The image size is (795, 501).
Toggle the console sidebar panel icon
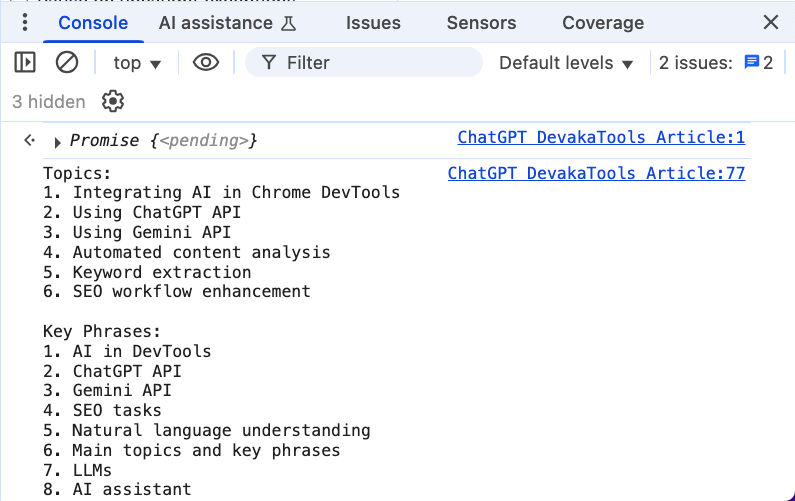24,63
